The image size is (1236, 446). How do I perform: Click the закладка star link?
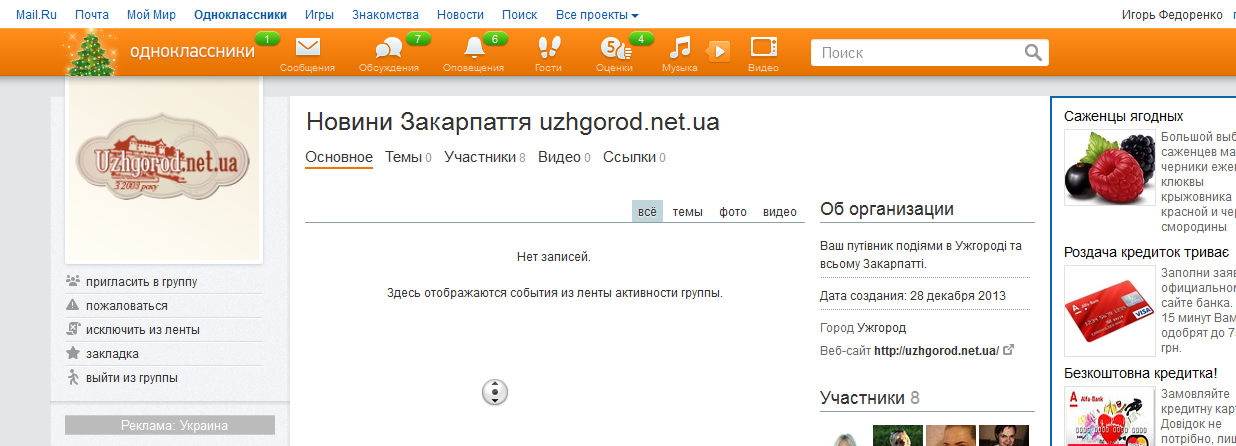click(x=112, y=354)
